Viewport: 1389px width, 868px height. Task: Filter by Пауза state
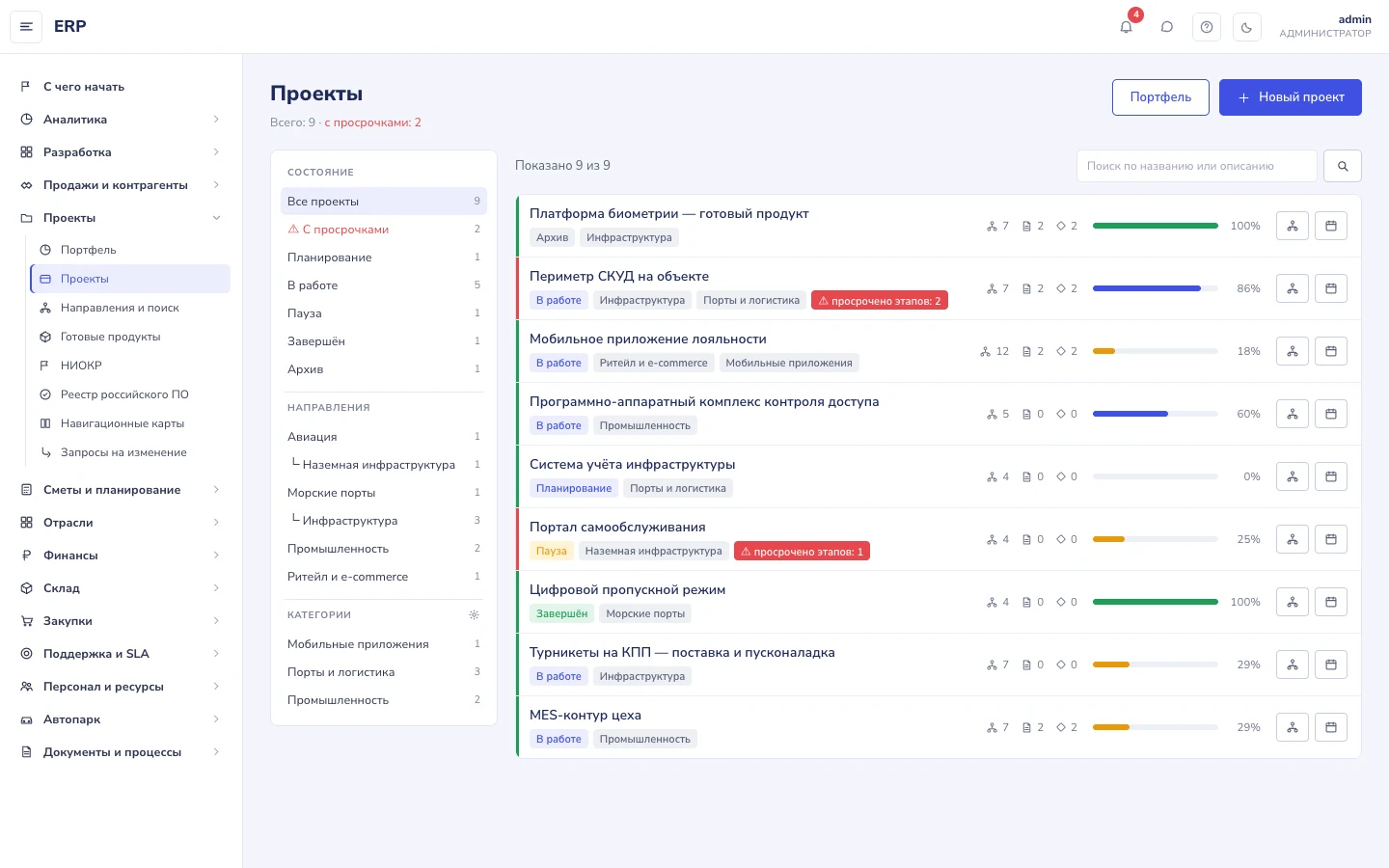(x=384, y=313)
